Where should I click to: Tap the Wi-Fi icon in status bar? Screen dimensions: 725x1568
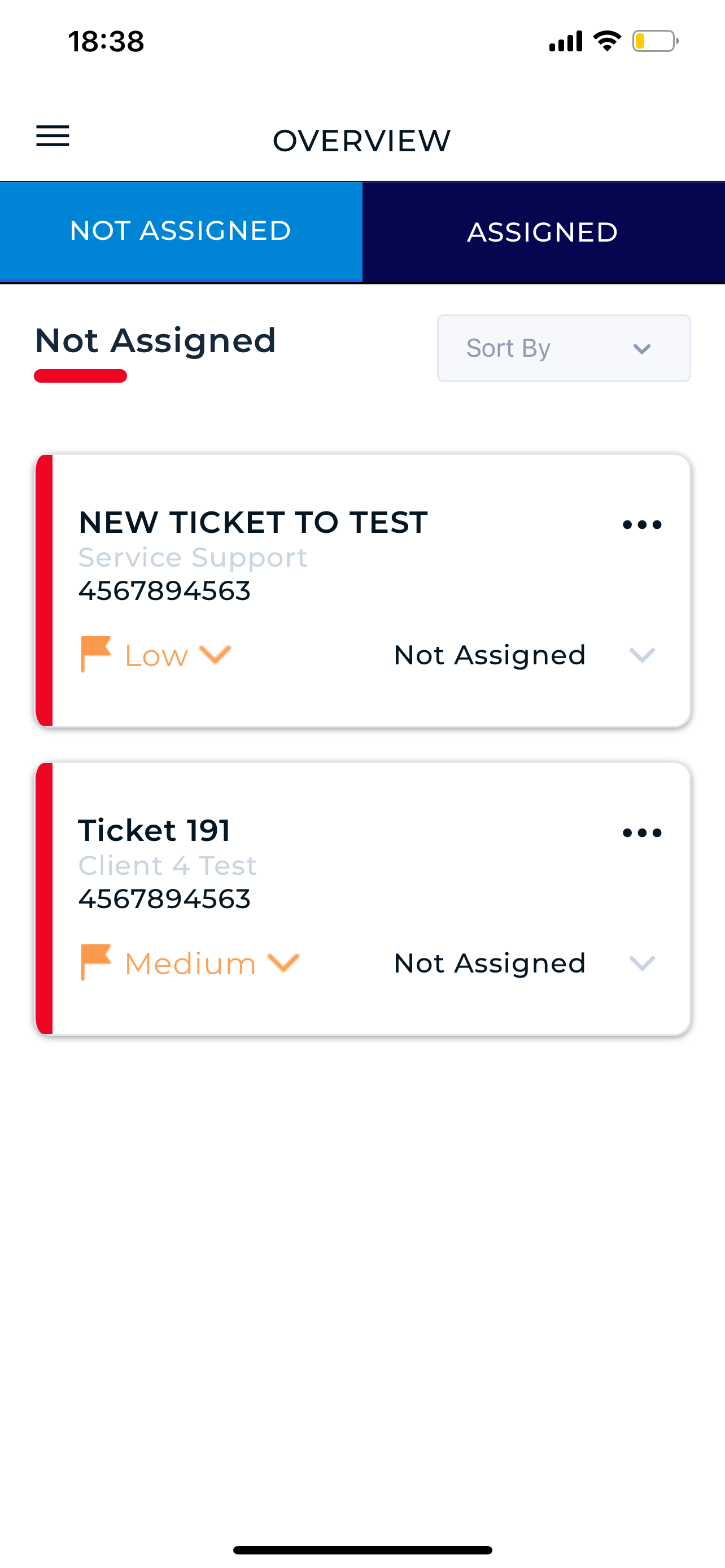pyautogui.click(x=607, y=41)
